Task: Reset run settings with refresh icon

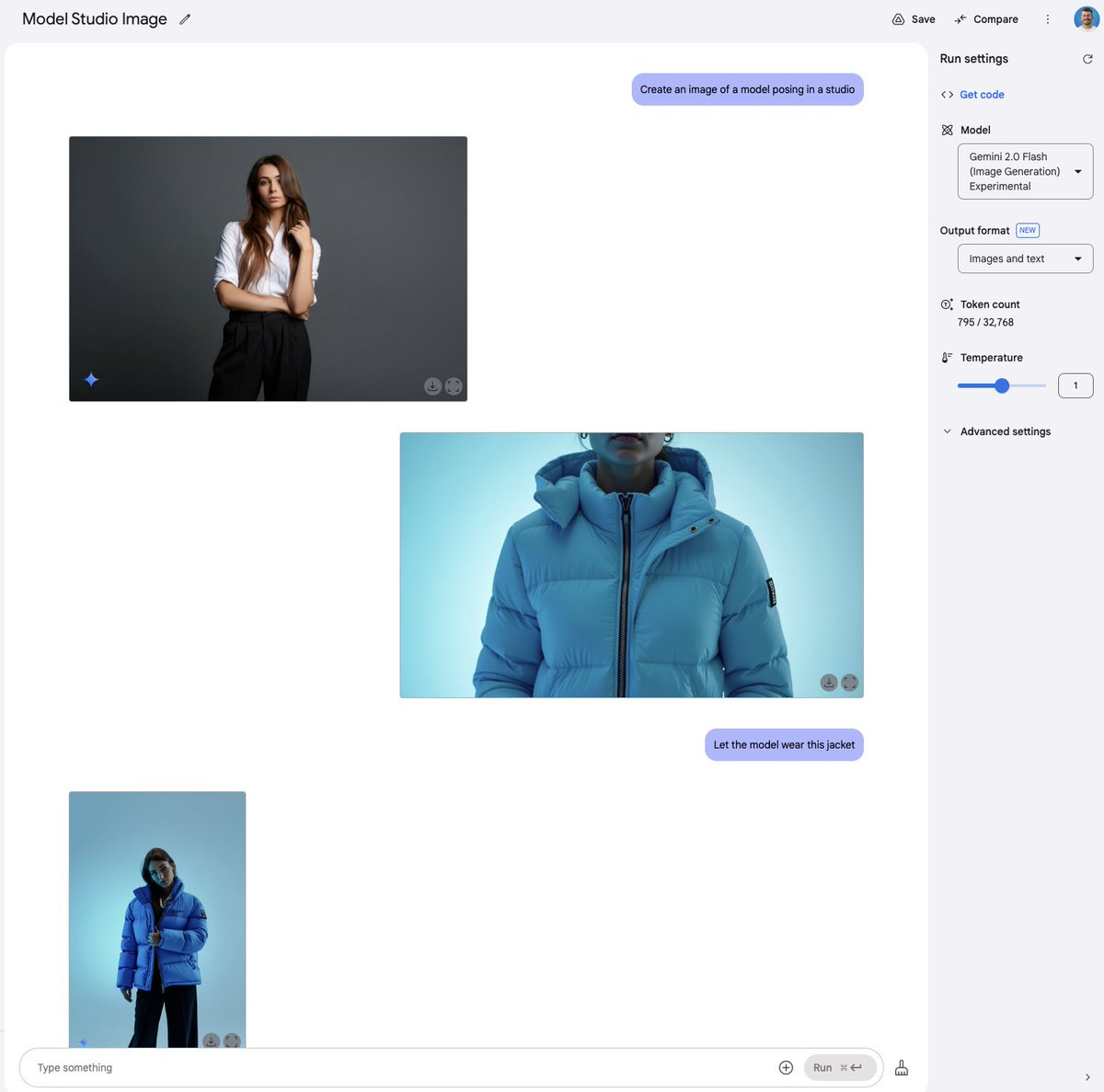Action: coord(1087,59)
